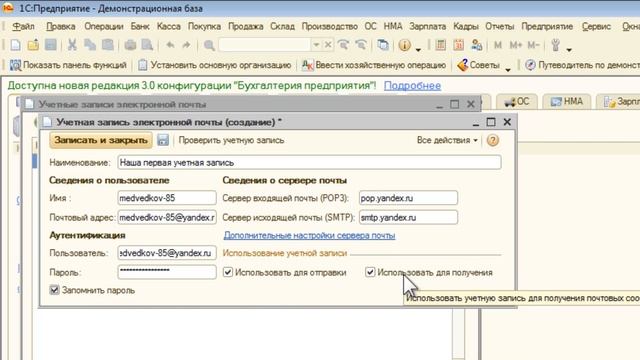Open the Calendar toolbar icon
The width and height of the screenshot is (640, 360).
(x=458, y=45)
